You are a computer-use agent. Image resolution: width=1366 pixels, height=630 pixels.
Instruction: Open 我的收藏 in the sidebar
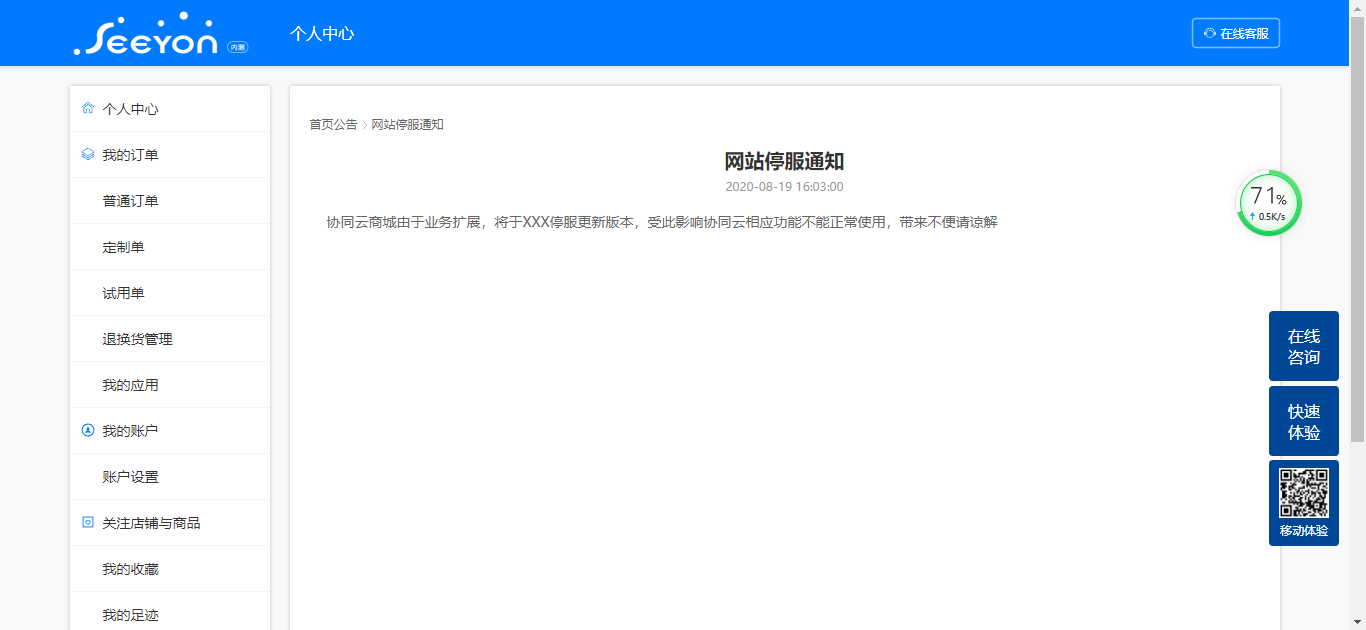(x=170, y=569)
